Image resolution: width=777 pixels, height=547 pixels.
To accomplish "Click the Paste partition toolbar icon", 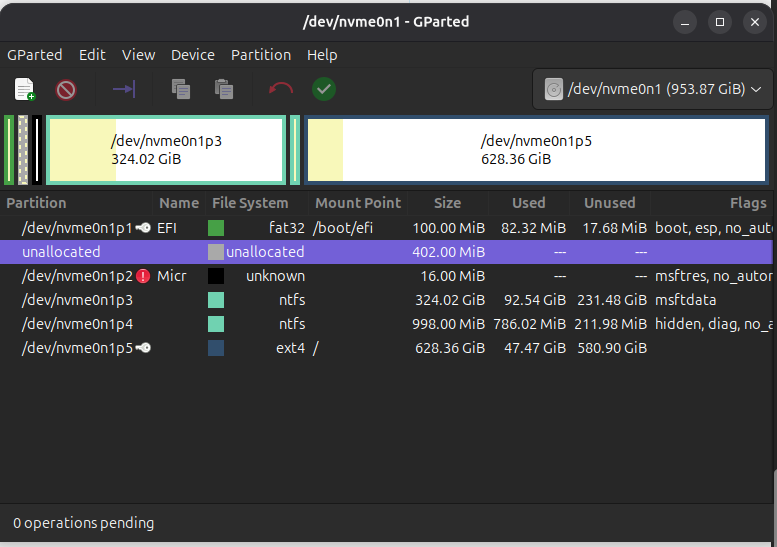I will pos(224,90).
